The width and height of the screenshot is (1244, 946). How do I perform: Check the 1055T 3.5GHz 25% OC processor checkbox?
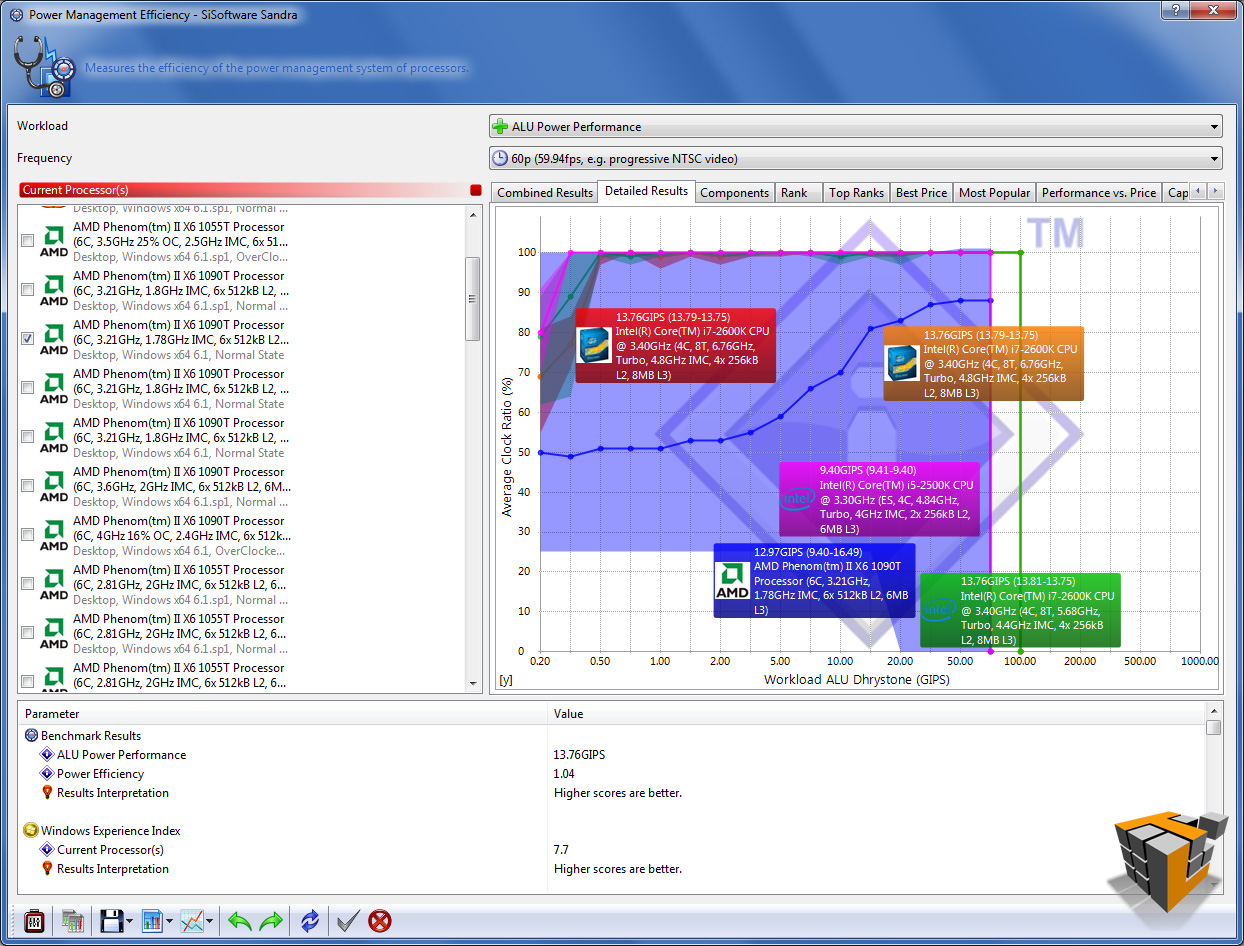coord(27,241)
